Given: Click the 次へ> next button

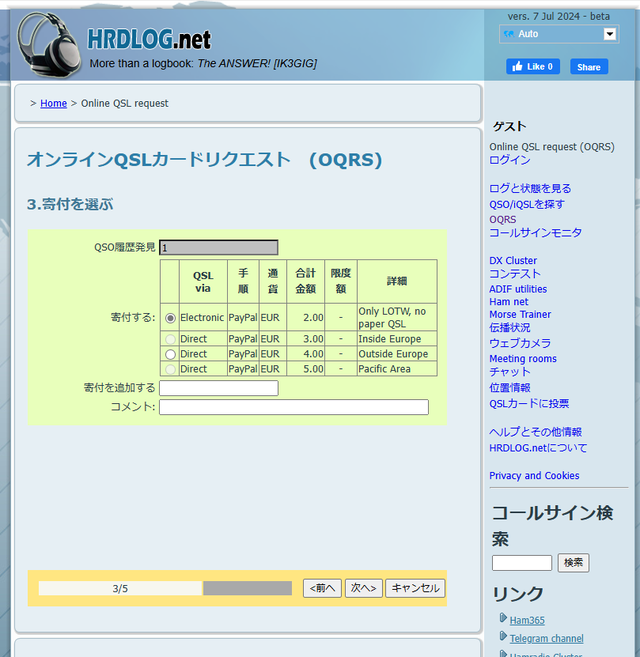Looking at the screenshot, I should point(363,588).
